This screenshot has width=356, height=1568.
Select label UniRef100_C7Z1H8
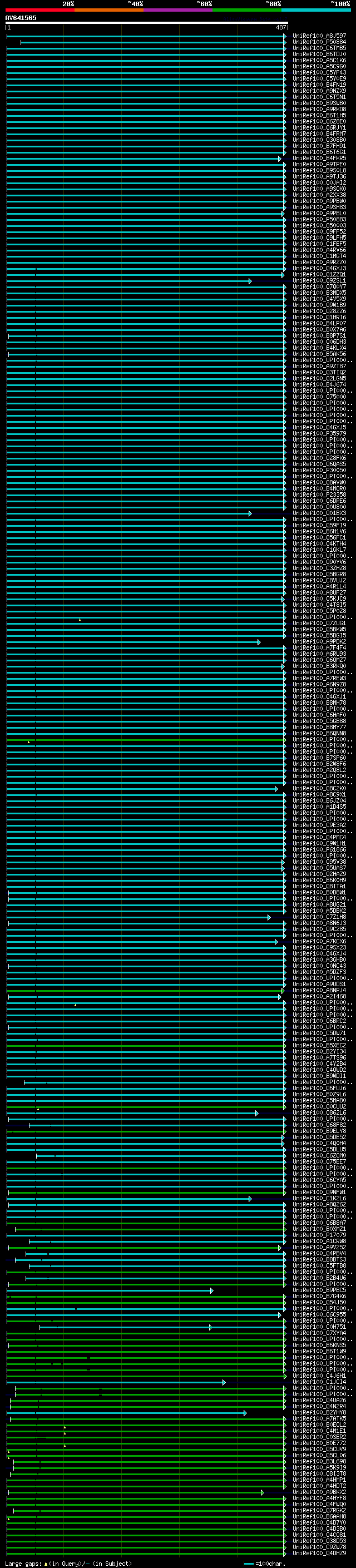319,917
